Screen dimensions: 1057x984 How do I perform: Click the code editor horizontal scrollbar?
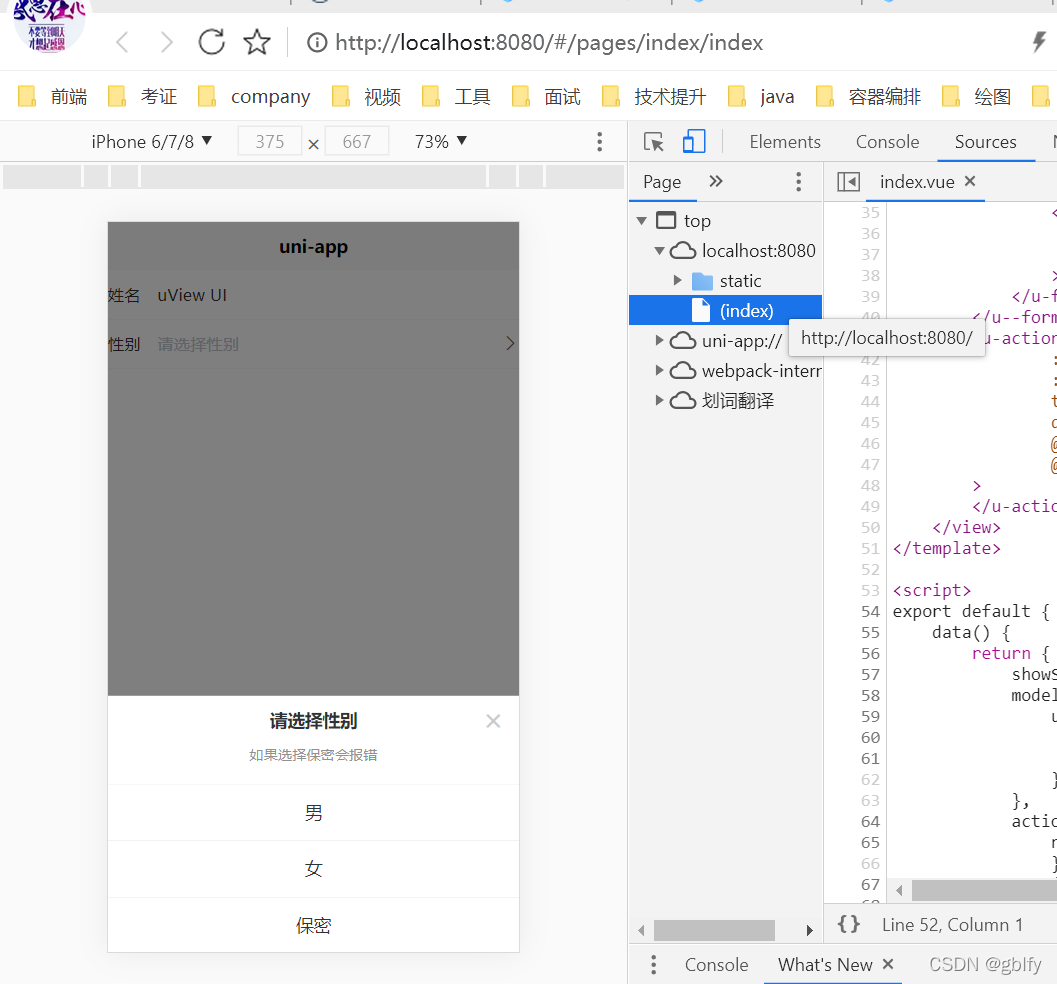984,890
